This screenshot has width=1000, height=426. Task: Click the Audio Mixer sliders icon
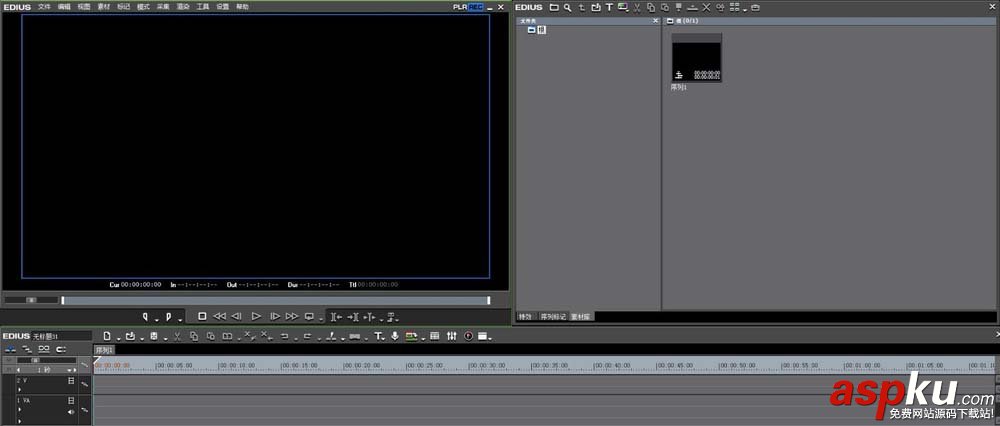[x=452, y=336]
